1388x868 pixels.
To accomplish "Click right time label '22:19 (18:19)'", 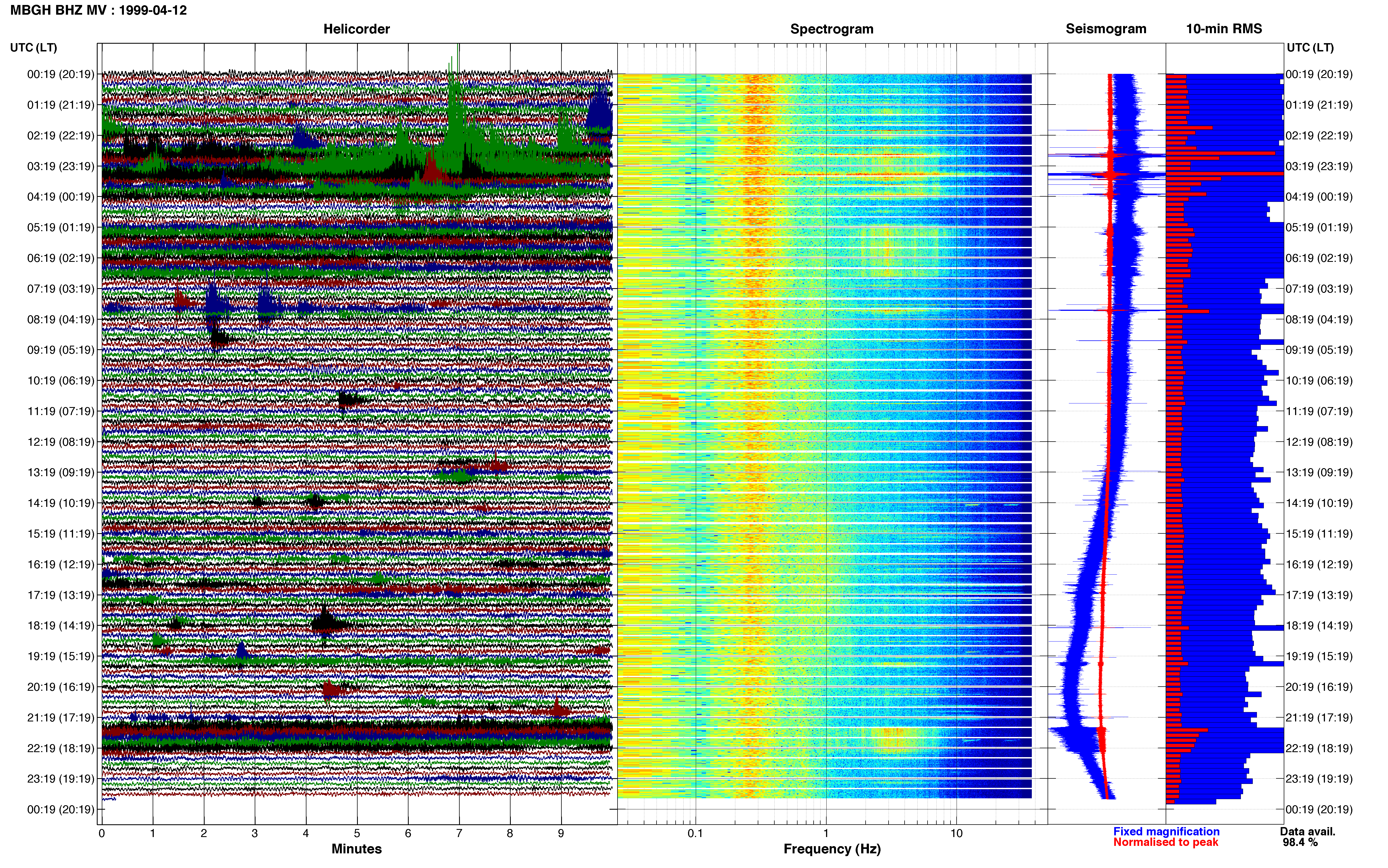I will click(x=1319, y=748).
